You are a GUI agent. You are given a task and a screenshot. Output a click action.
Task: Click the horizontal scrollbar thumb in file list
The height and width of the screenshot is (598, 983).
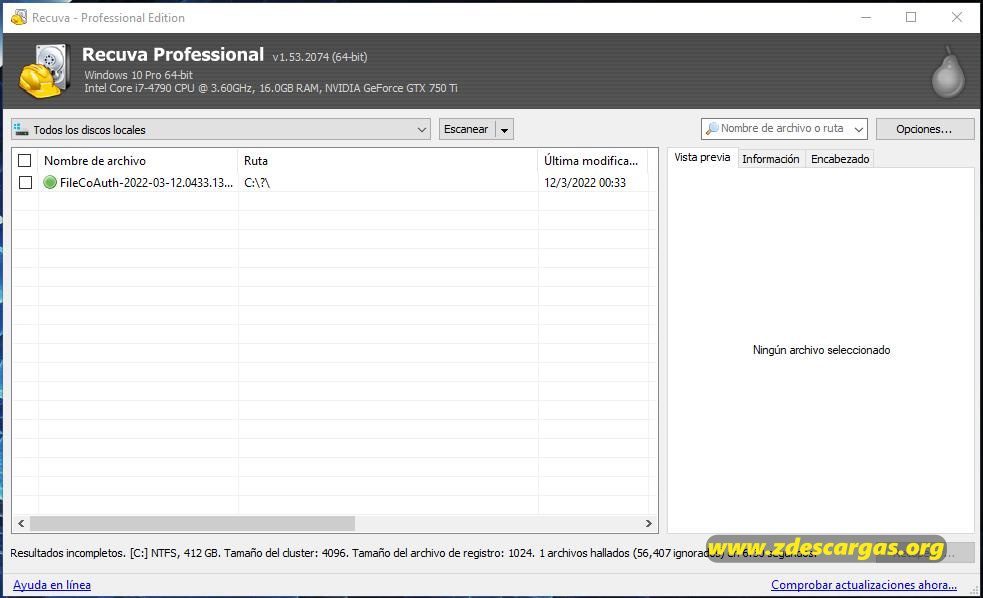(x=192, y=523)
